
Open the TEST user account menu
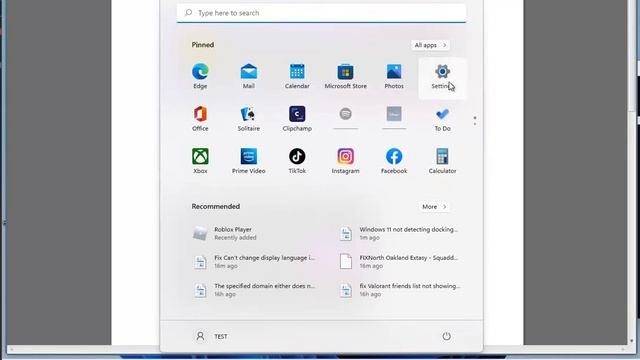tap(212, 336)
